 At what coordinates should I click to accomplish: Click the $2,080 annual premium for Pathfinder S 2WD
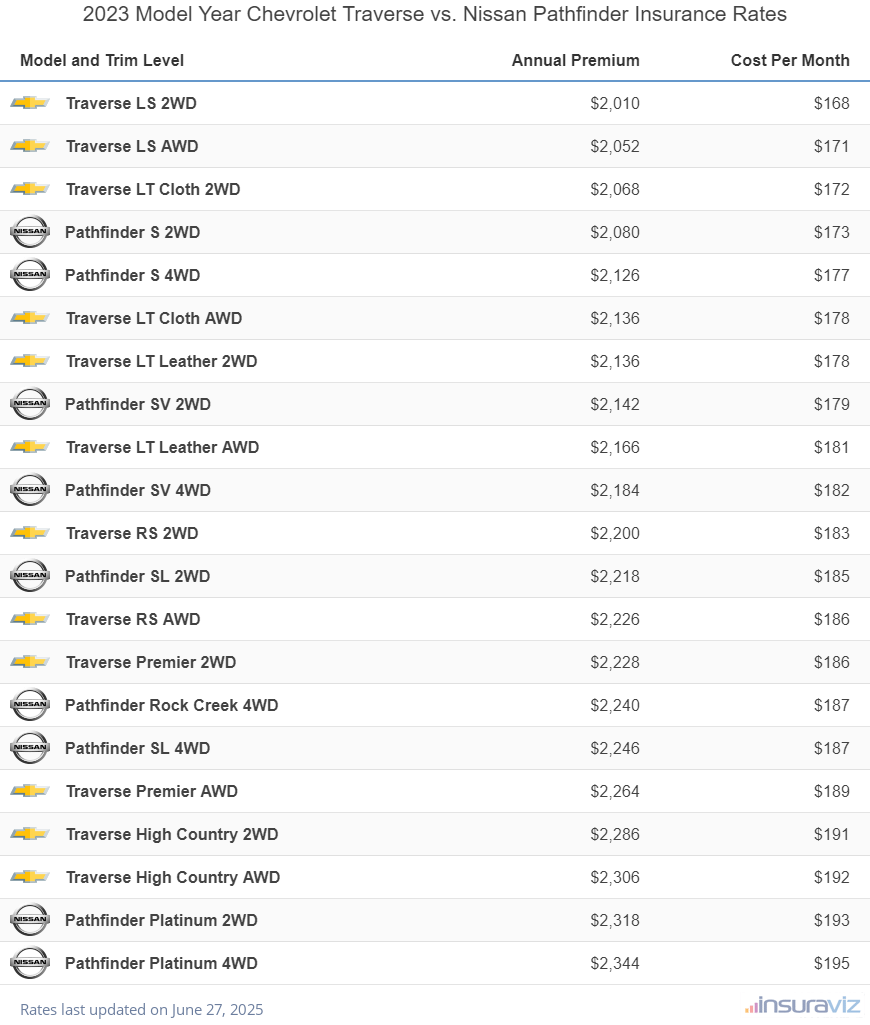[614, 232]
